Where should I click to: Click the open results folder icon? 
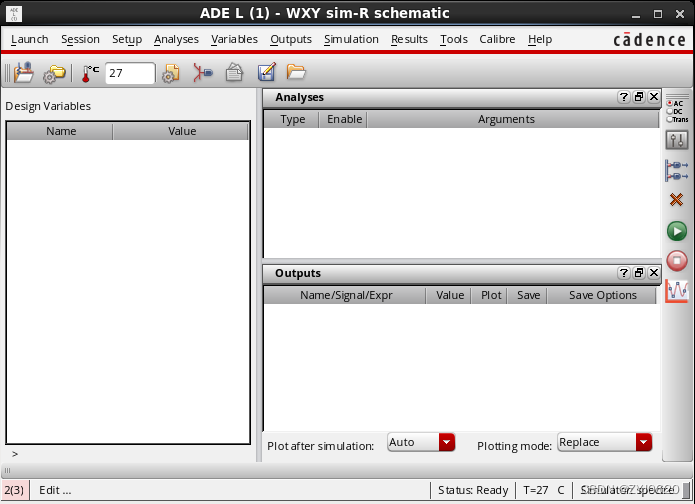[296, 72]
